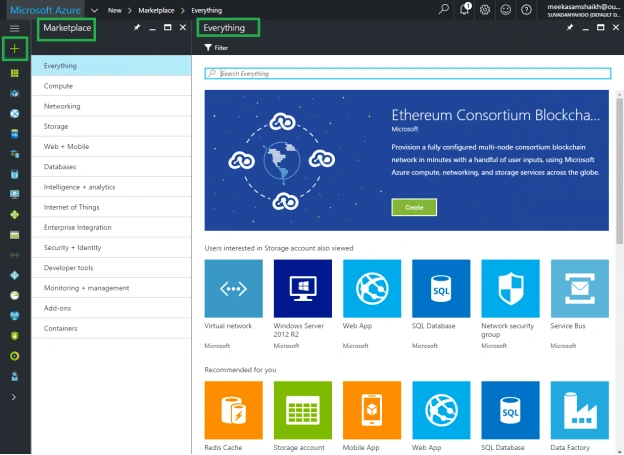Open the hamburger menu in sidebar
The height and width of the screenshot is (455, 624).
[x=15, y=28]
